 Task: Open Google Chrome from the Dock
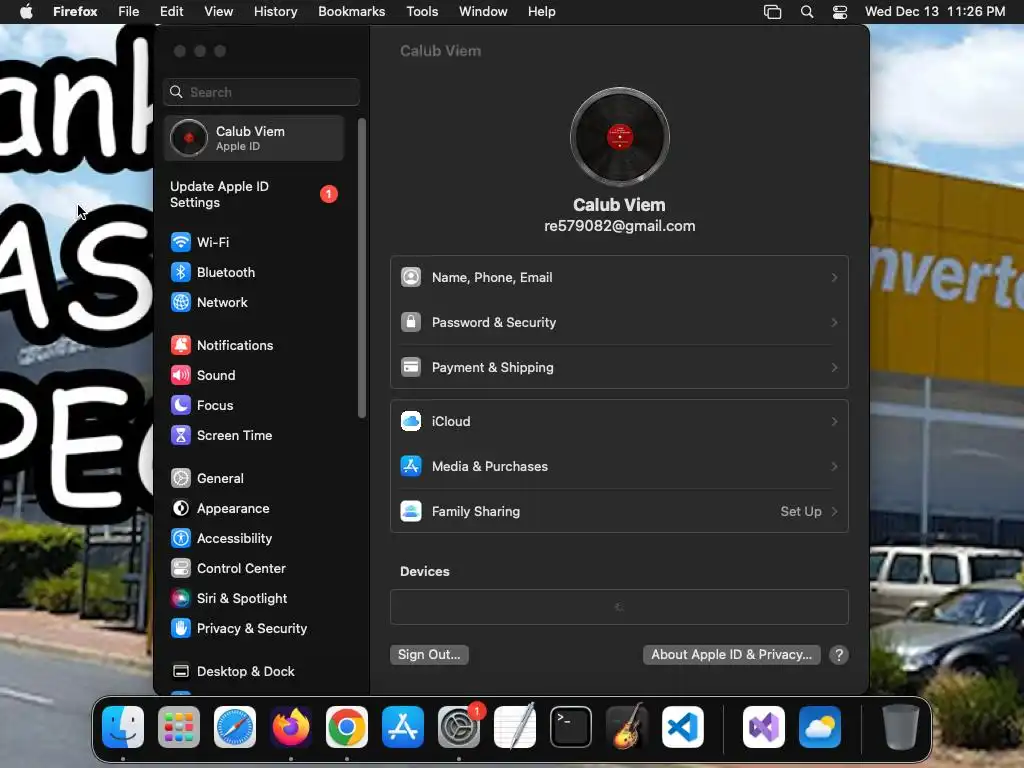(347, 728)
